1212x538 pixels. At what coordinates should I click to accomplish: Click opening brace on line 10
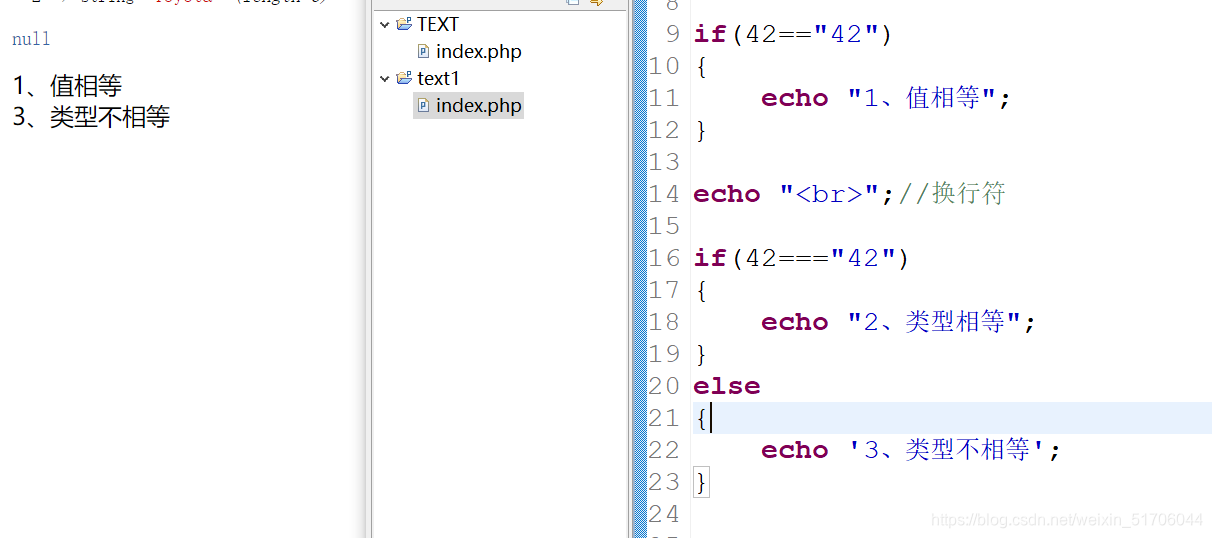701,67
